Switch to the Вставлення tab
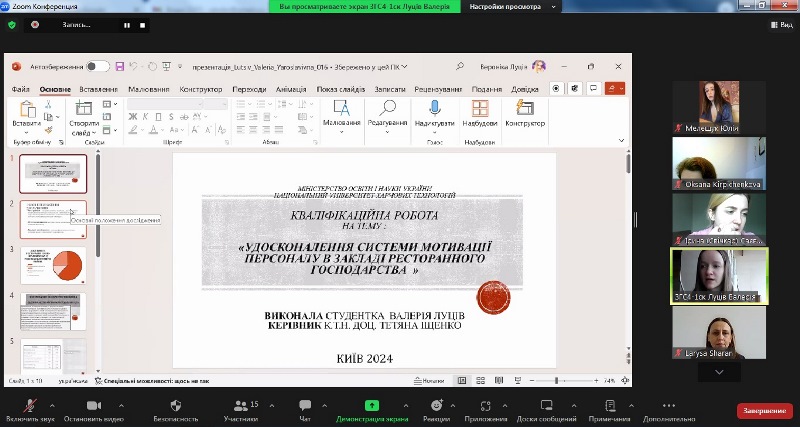This screenshot has height=427, width=800. [x=98, y=89]
